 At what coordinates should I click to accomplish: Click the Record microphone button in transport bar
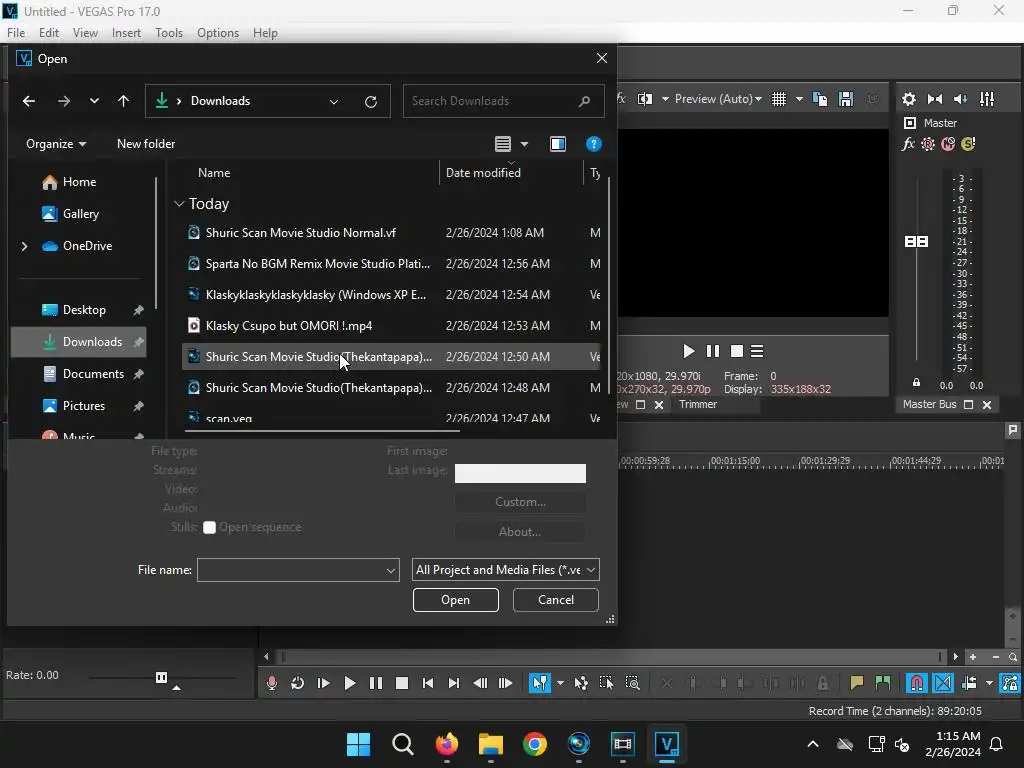click(x=272, y=683)
